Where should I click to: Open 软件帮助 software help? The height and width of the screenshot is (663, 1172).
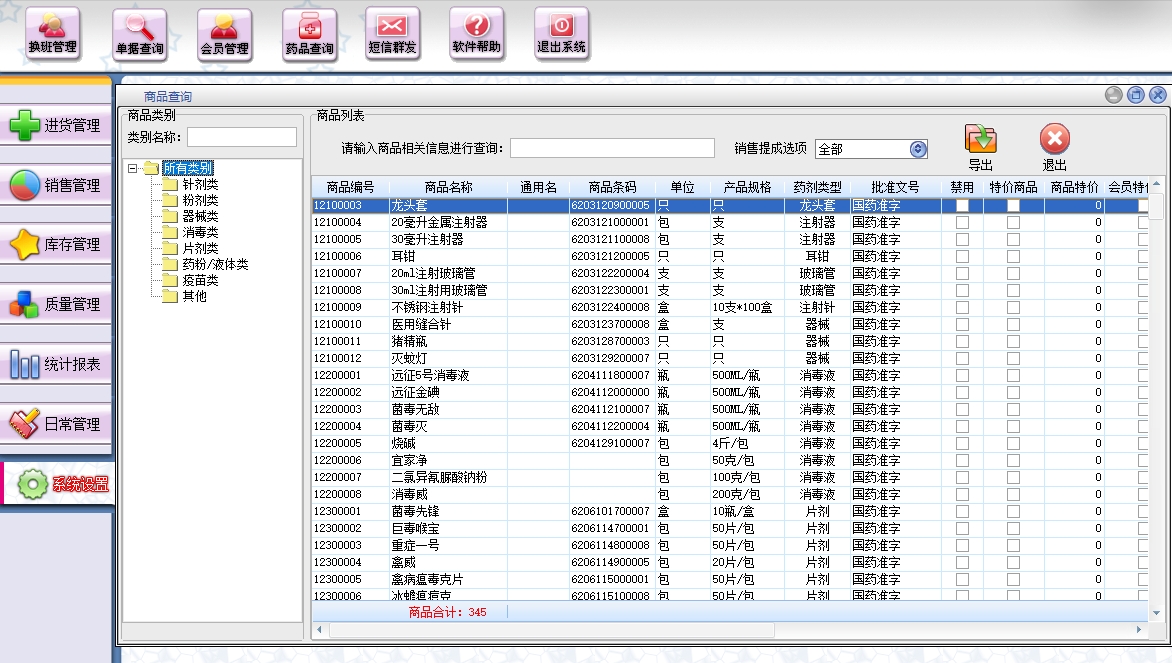coord(476,33)
